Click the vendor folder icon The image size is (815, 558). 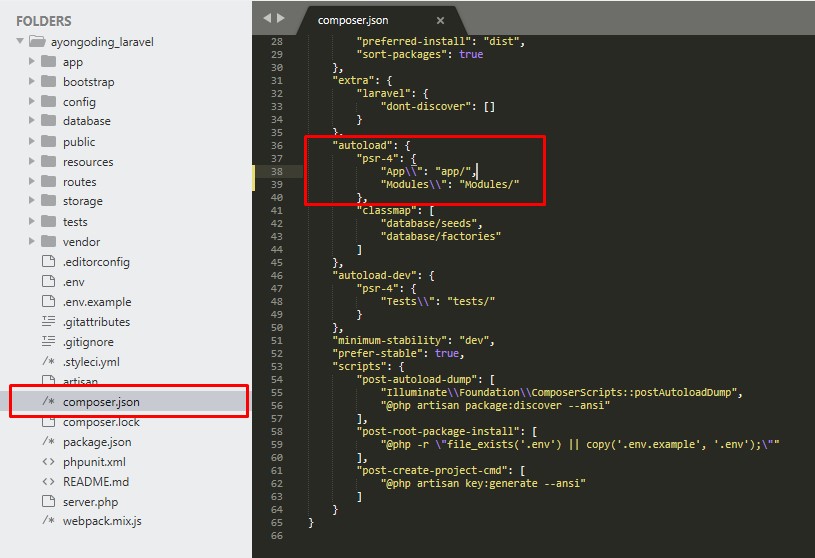[x=48, y=241]
